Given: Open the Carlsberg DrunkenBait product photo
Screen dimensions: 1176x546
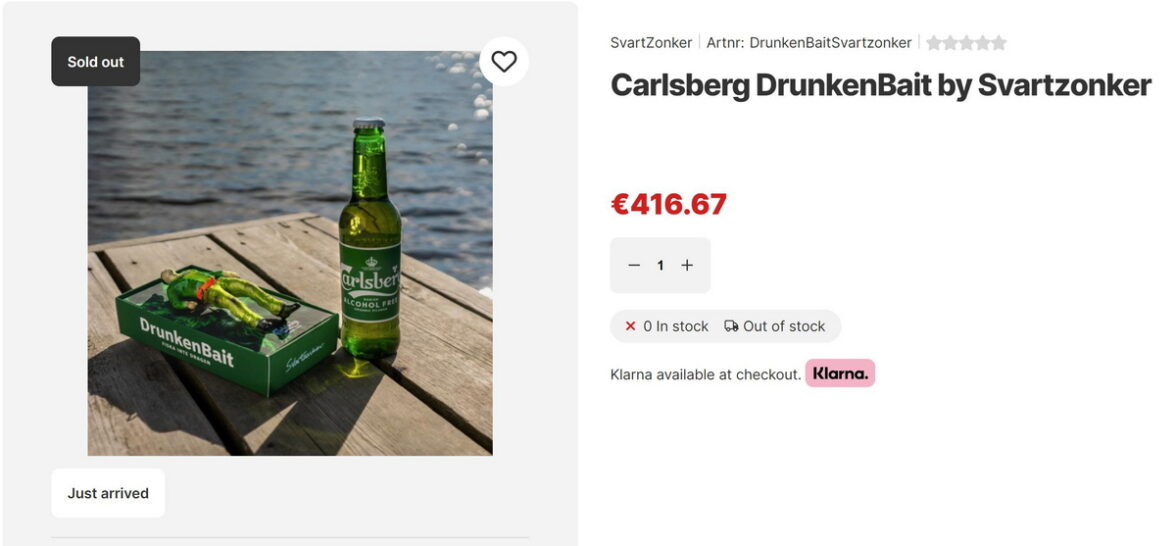Looking at the screenshot, I should point(290,253).
